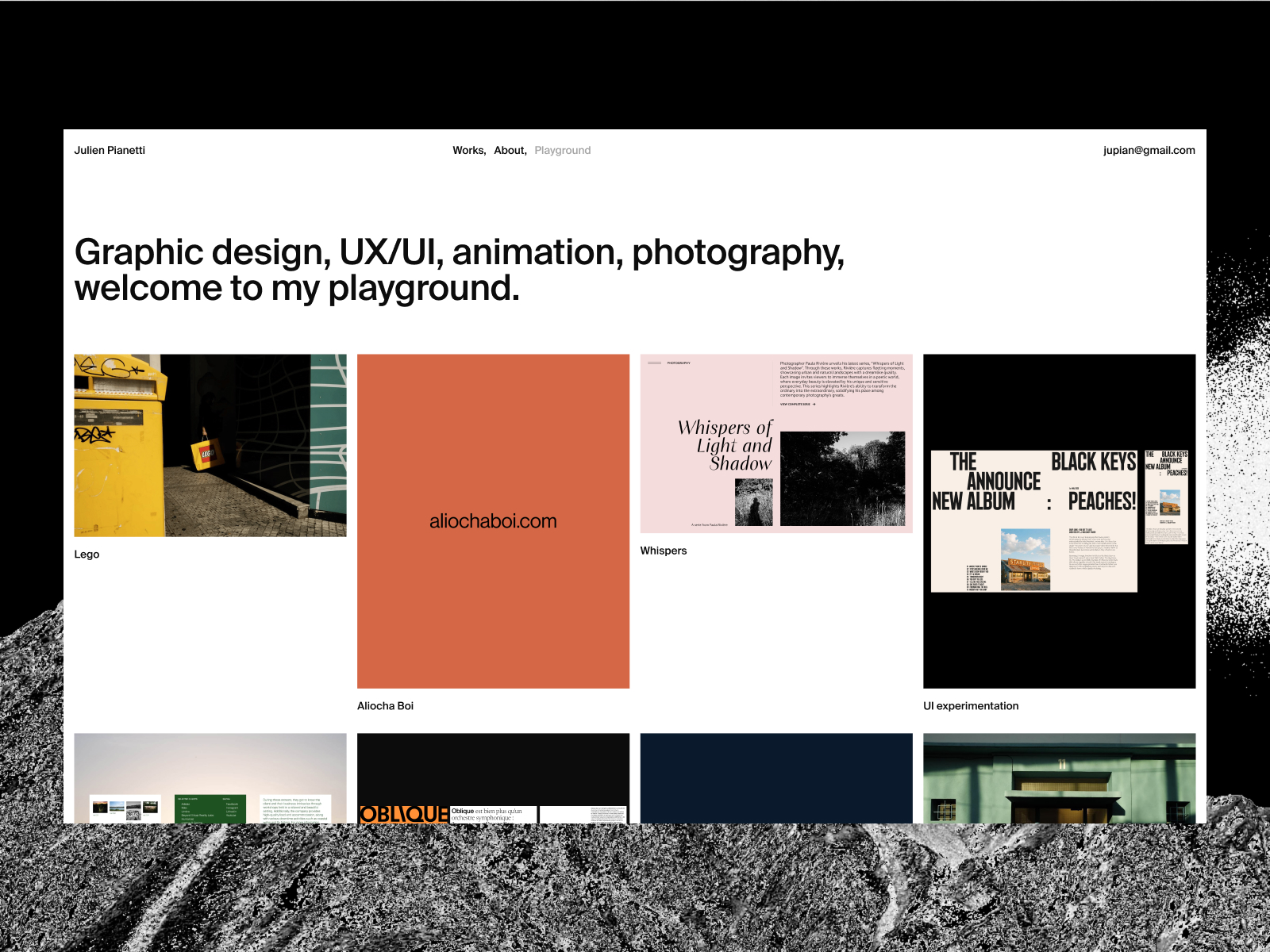Click the Whispers project caption
This screenshot has height=952, width=1270.
click(664, 550)
